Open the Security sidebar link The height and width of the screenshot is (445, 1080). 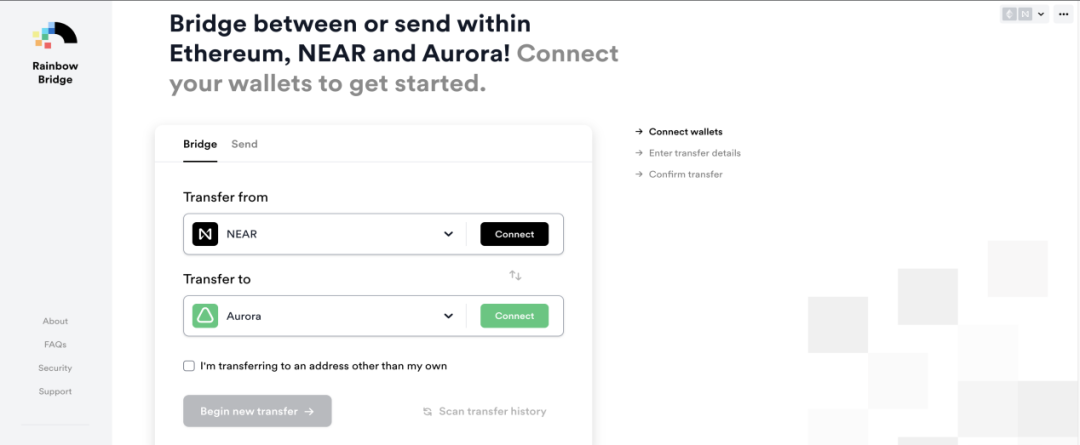click(55, 368)
